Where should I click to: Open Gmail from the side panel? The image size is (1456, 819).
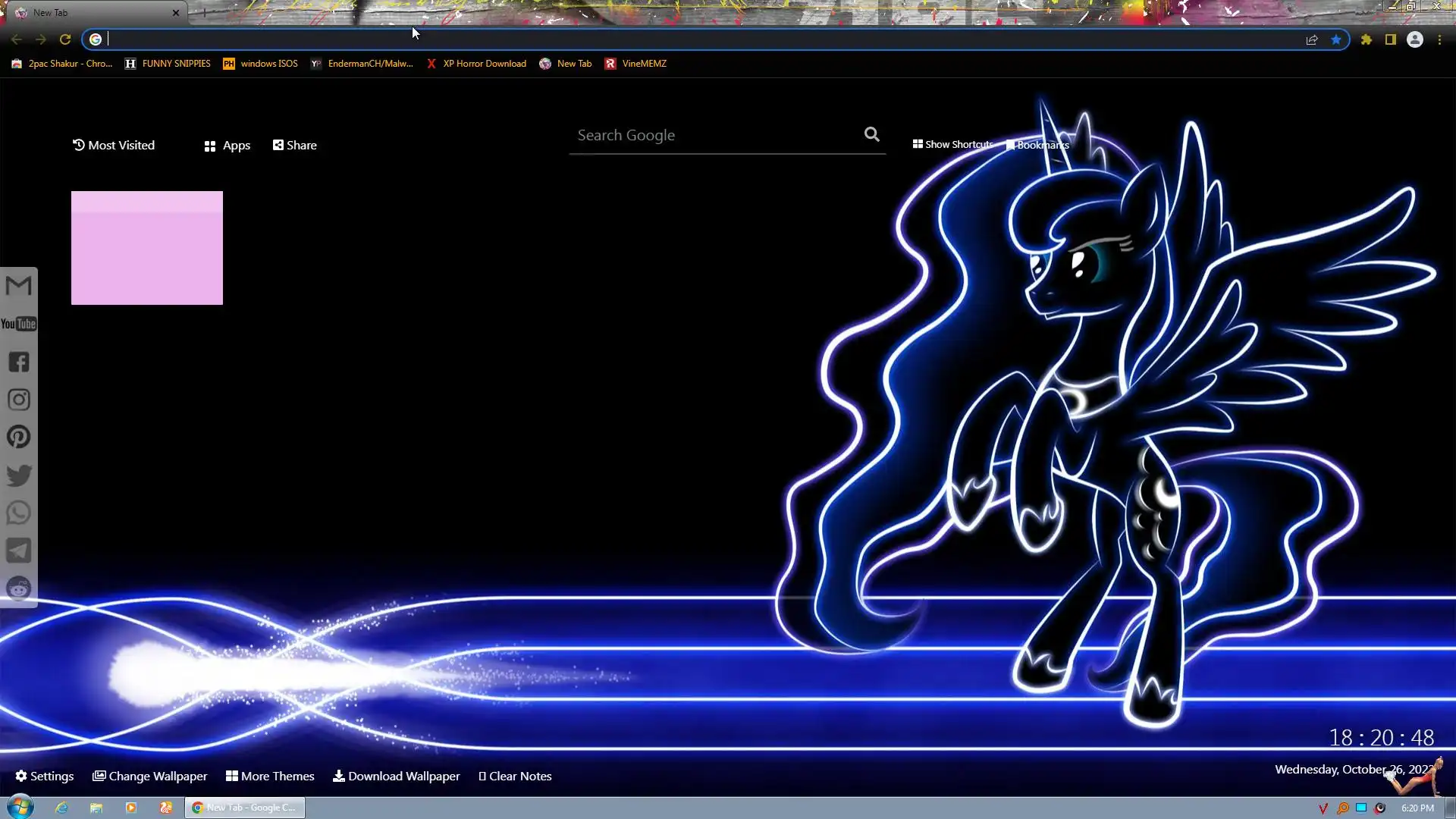click(19, 286)
